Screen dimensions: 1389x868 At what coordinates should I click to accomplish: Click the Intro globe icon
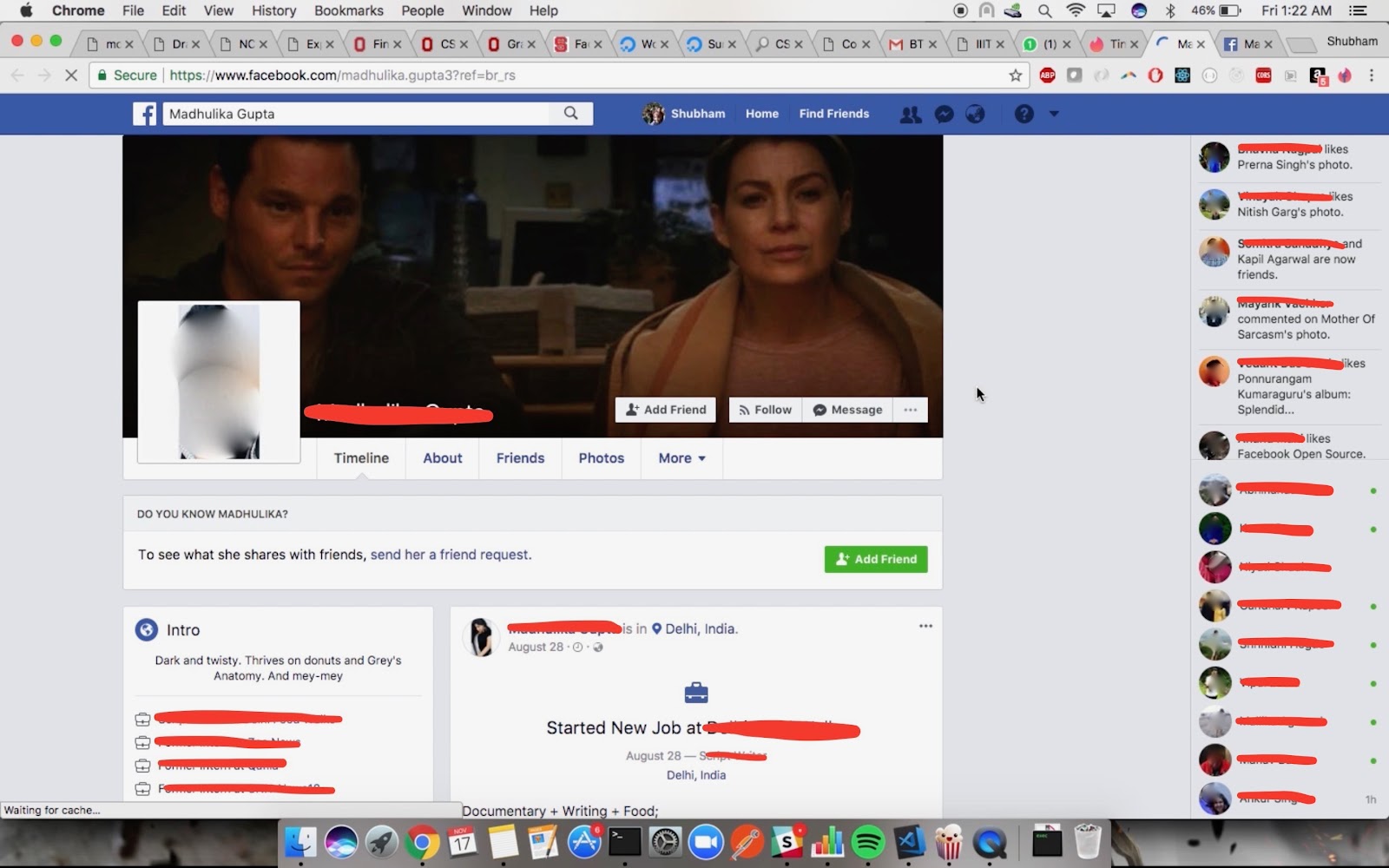pyautogui.click(x=146, y=629)
